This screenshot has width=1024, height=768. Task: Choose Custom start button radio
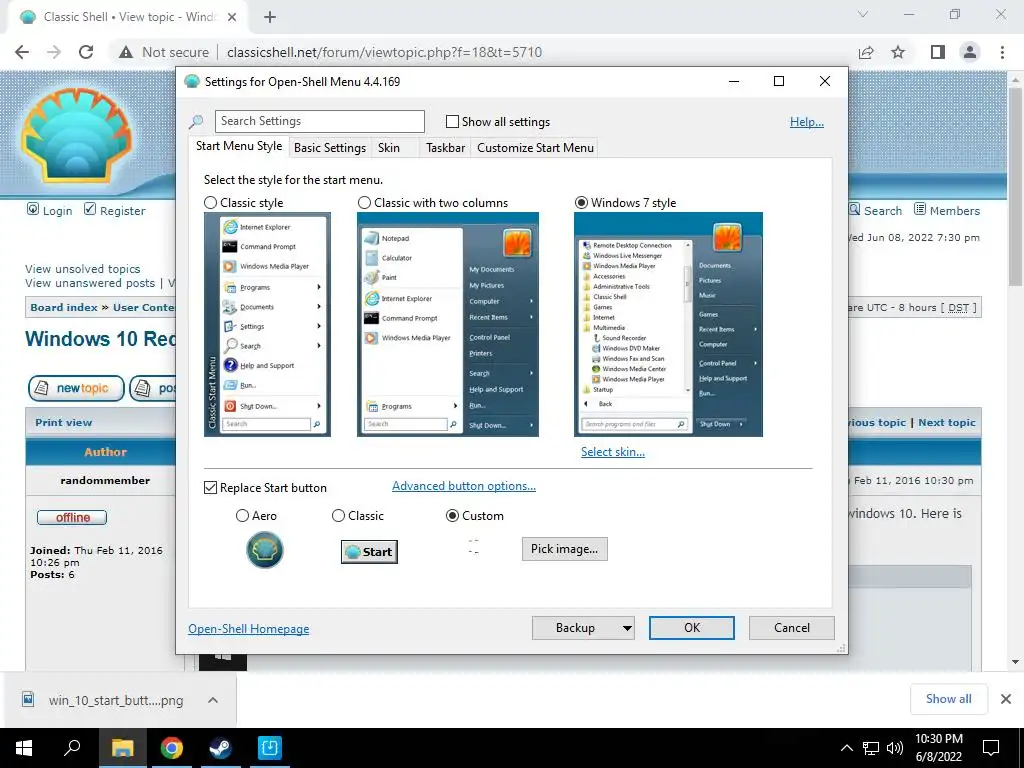[x=452, y=516]
